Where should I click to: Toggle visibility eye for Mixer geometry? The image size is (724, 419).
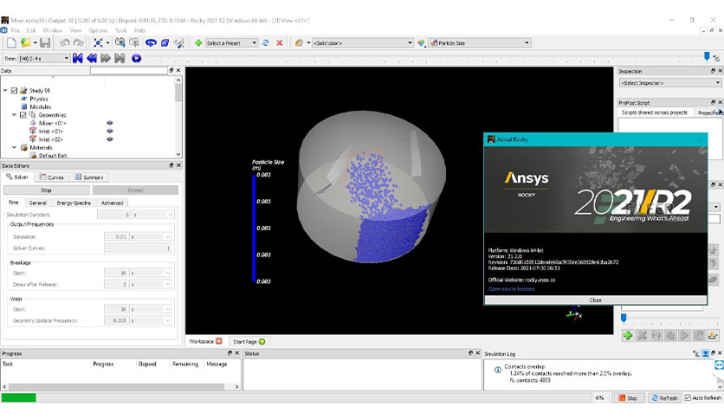110,123
